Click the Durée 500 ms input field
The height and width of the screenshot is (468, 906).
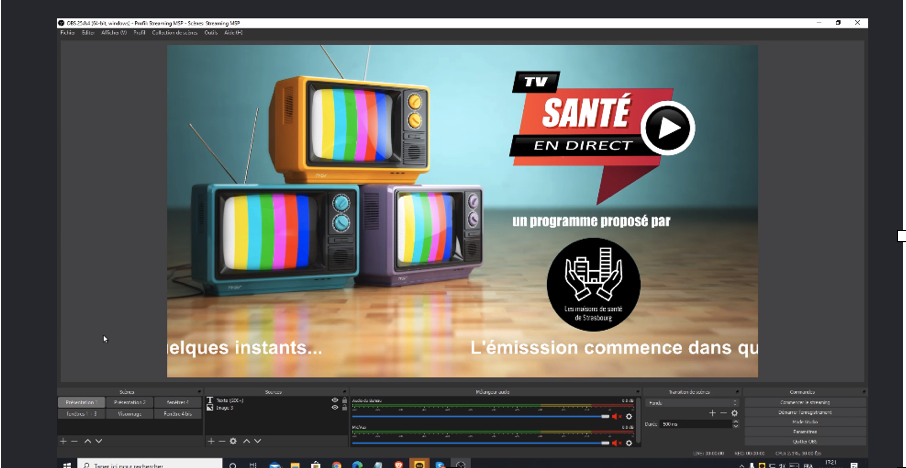(x=696, y=424)
